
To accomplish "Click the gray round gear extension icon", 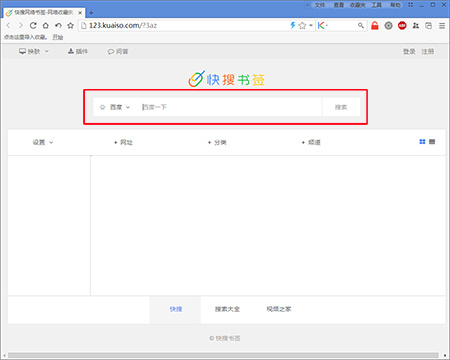I will 388,25.
